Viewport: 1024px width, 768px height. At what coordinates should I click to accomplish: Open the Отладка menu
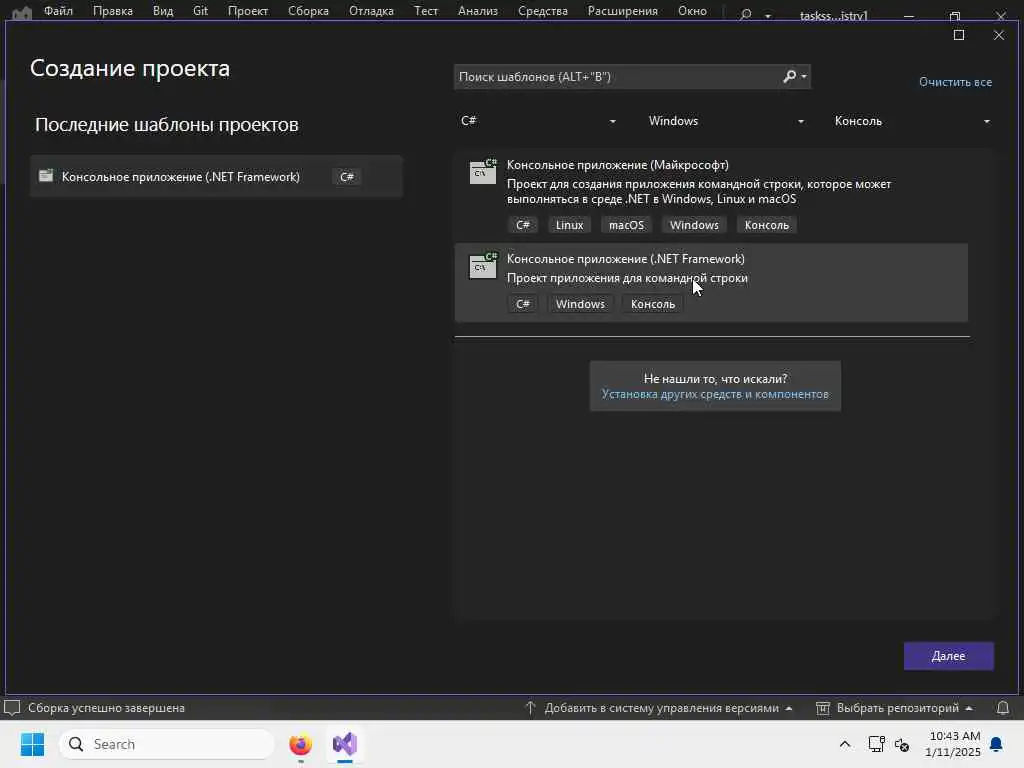tap(371, 11)
